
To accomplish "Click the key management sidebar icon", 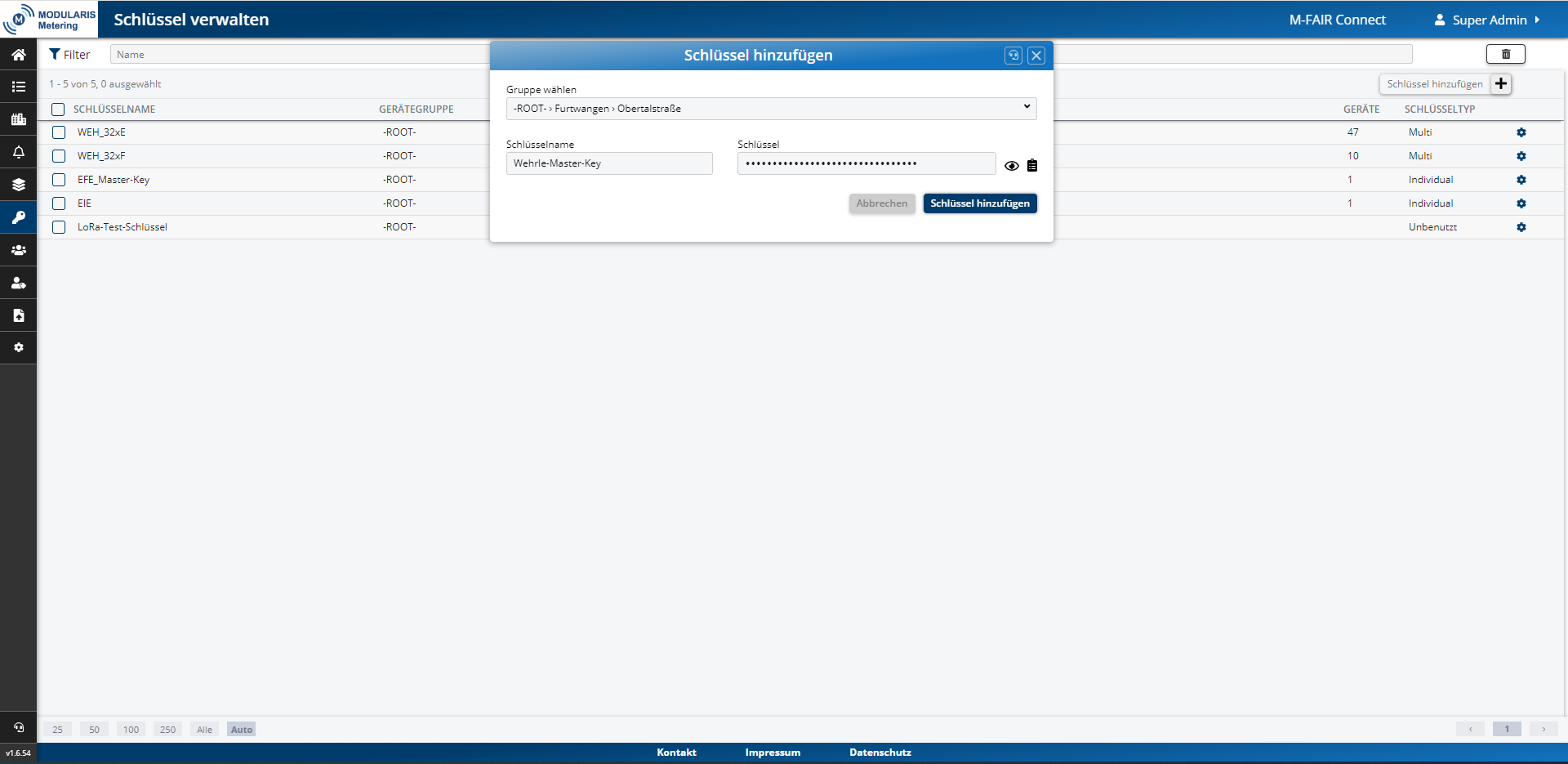I will pyautogui.click(x=18, y=217).
